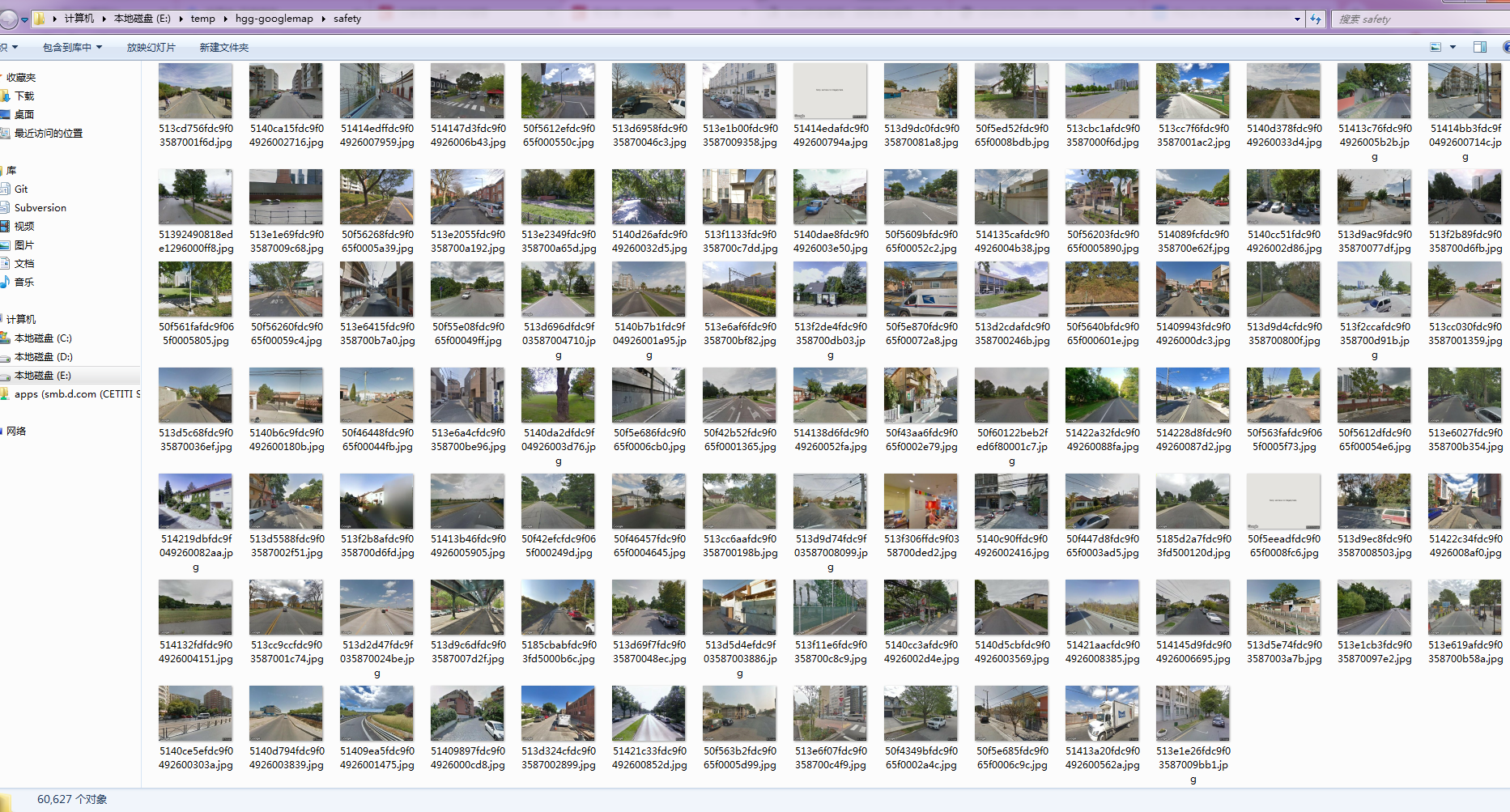This screenshot has height=812, width=1510.
Task: Select thumbnail 51414bb3fdc9f0492600714c.jpg
Action: click(x=1465, y=91)
